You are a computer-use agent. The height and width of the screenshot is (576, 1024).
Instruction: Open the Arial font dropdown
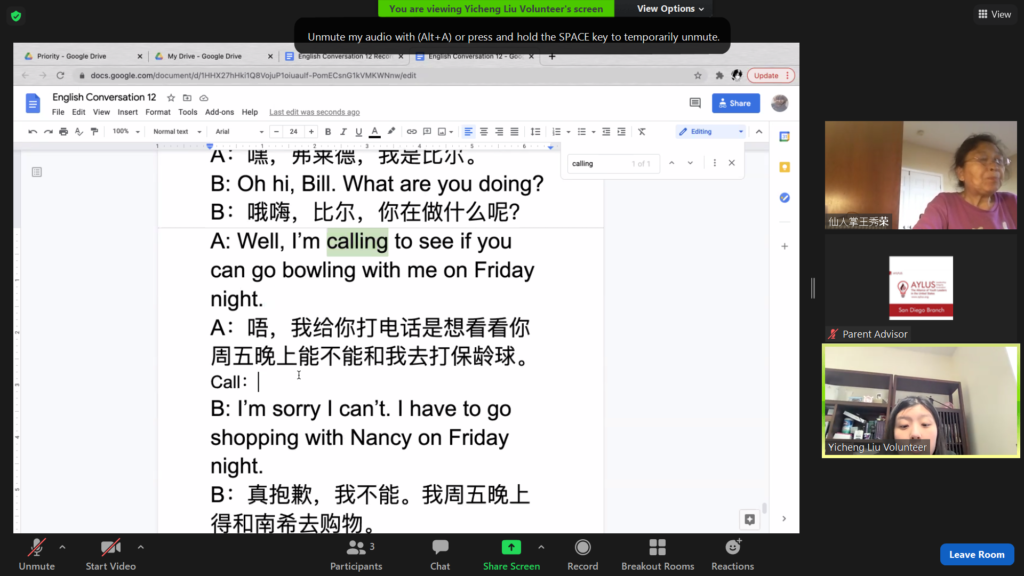[x=239, y=132]
